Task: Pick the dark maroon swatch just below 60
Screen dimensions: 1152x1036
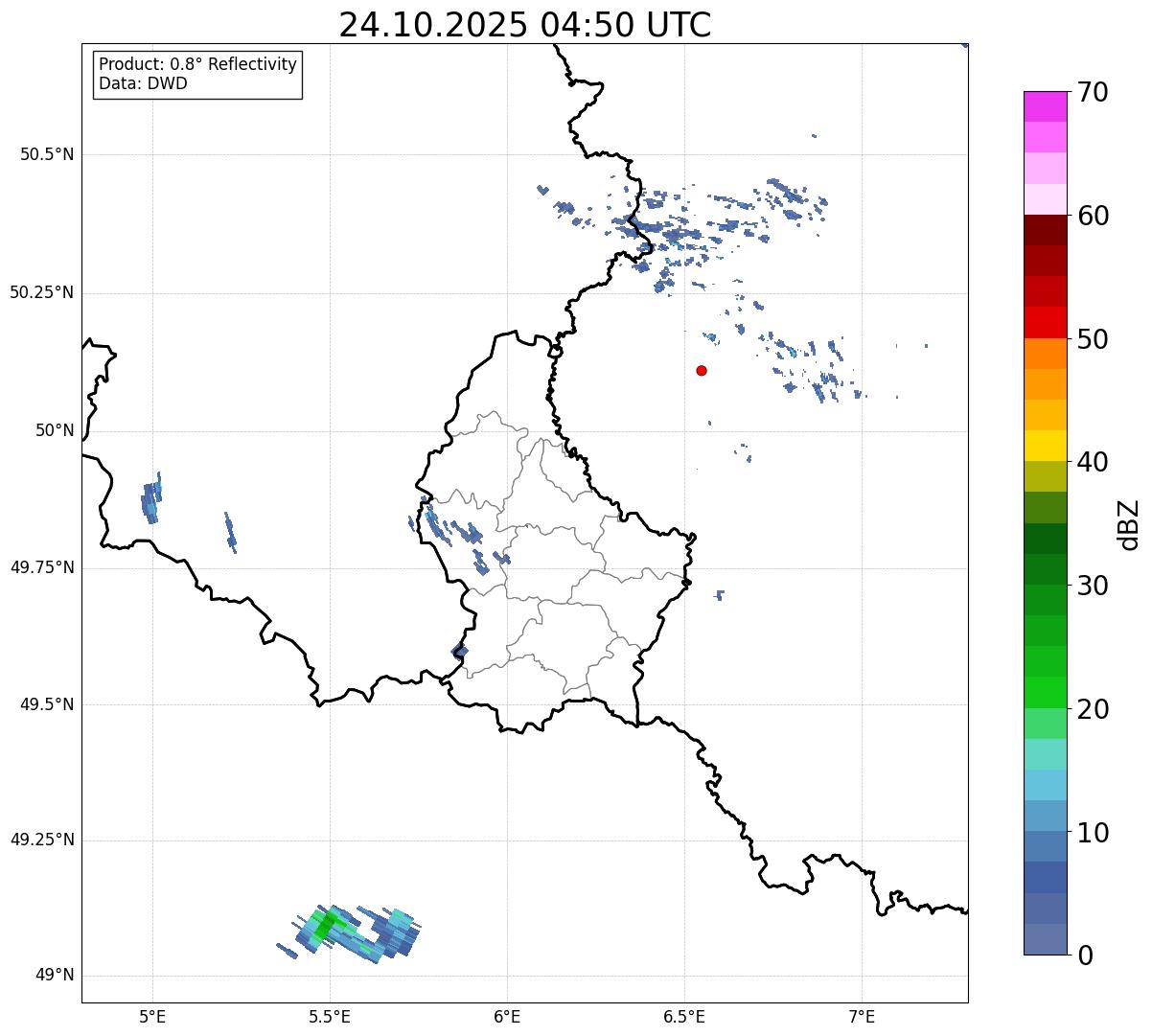Action: point(1045,230)
